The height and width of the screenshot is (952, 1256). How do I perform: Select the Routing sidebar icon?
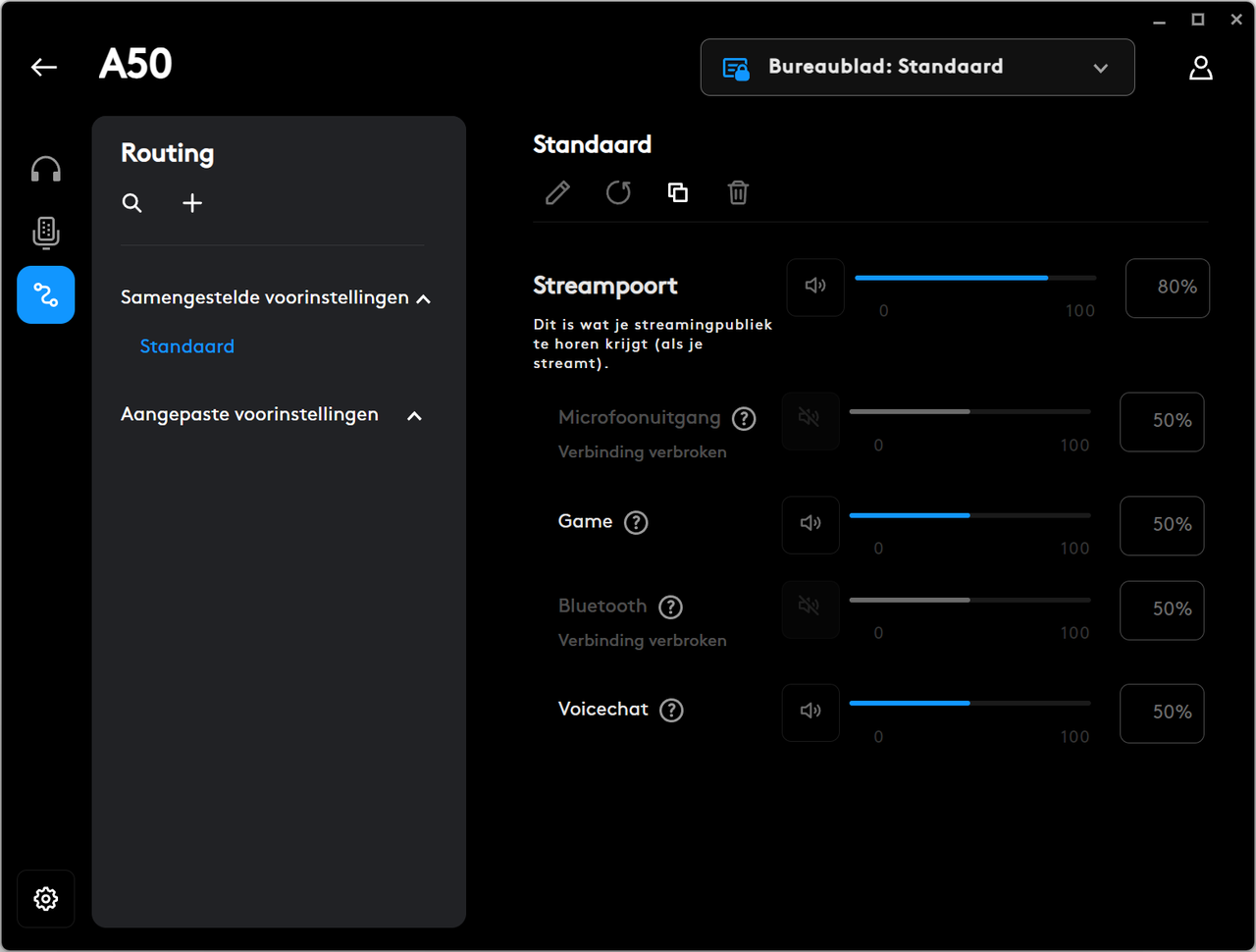tap(46, 294)
